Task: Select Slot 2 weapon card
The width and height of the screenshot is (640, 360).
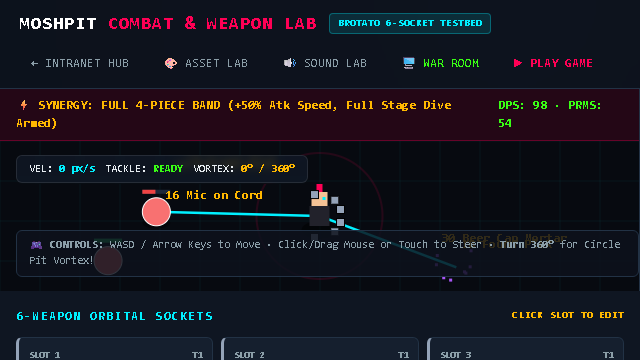Action: coord(320,349)
